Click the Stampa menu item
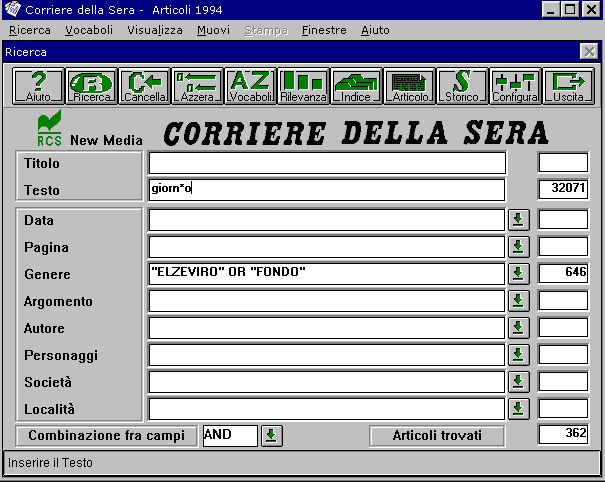The width and height of the screenshot is (605, 482). (266, 30)
